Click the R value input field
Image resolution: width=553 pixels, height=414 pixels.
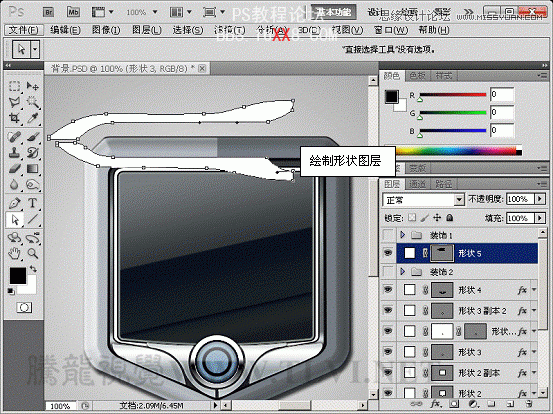click(x=502, y=95)
